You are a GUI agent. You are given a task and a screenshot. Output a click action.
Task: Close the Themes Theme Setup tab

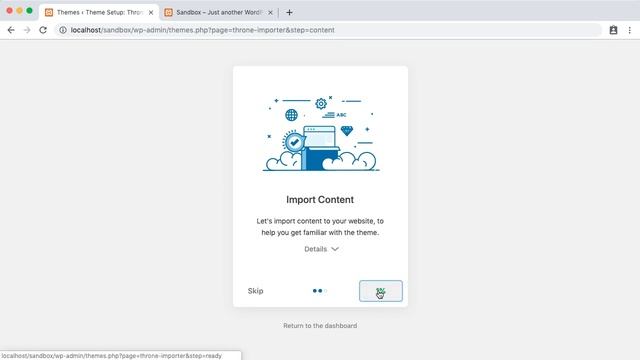(x=151, y=13)
